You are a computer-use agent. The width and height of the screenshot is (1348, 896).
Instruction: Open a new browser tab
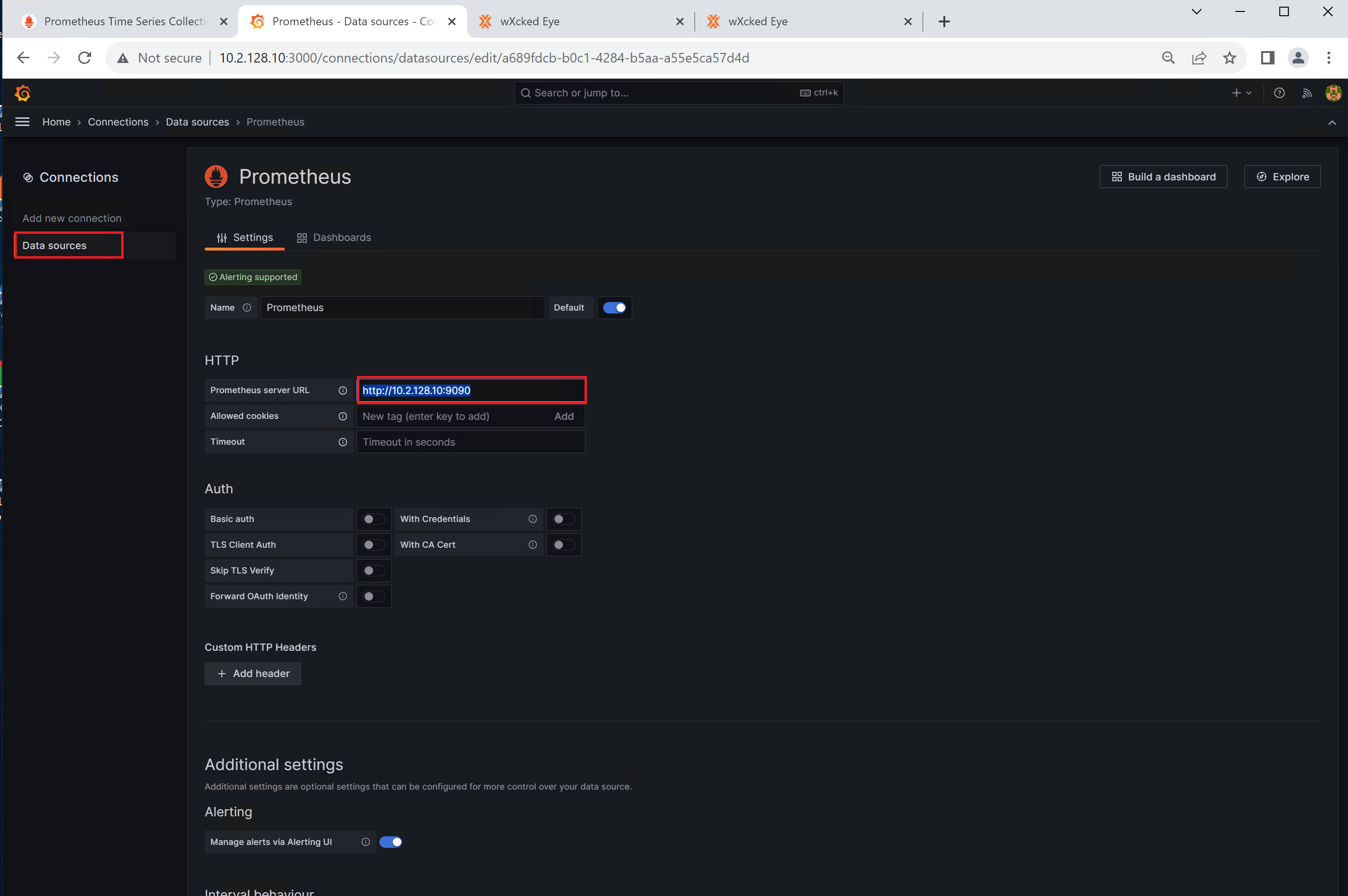coord(944,22)
